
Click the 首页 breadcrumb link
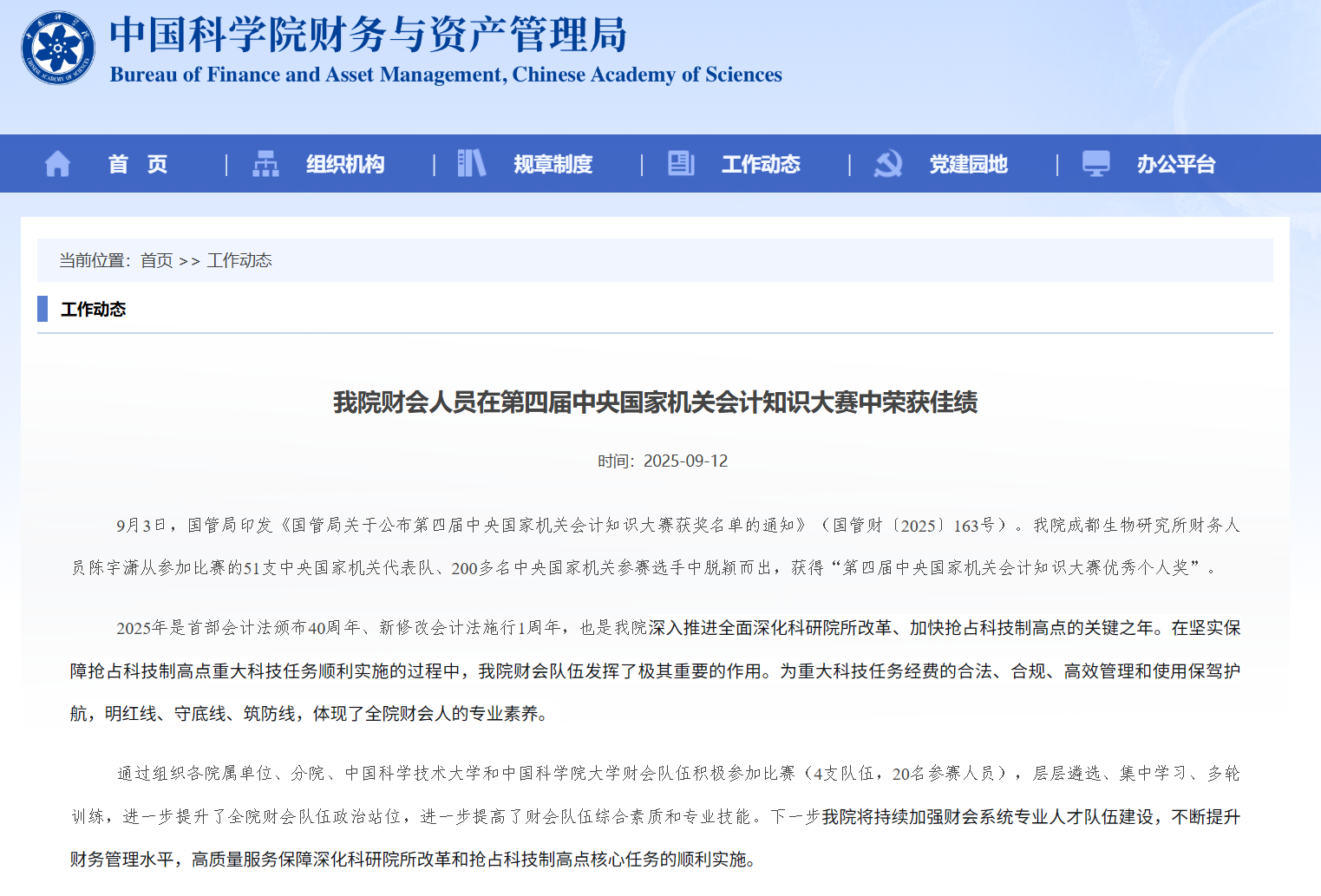pyautogui.click(x=156, y=260)
